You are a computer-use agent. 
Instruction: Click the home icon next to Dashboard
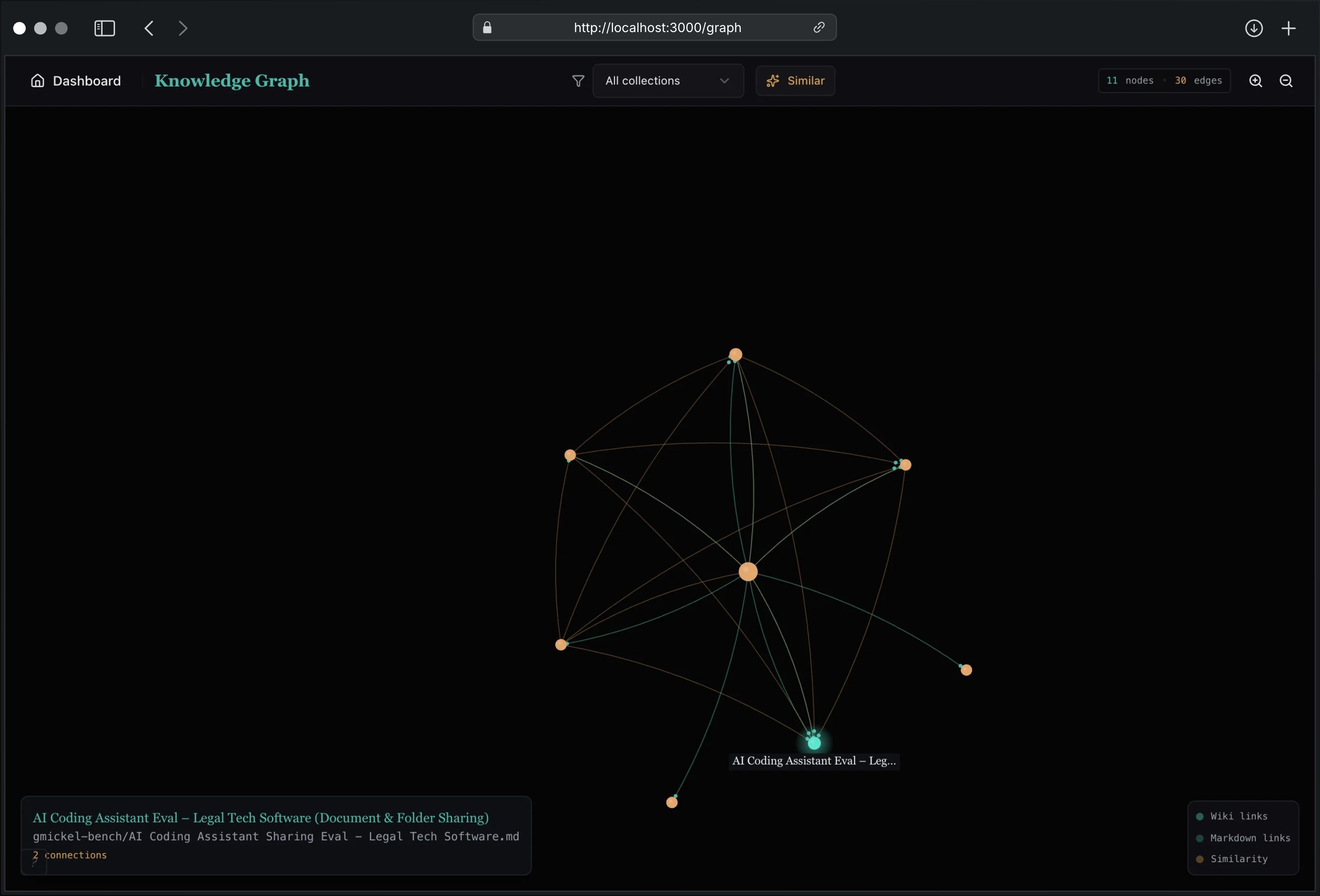point(37,81)
